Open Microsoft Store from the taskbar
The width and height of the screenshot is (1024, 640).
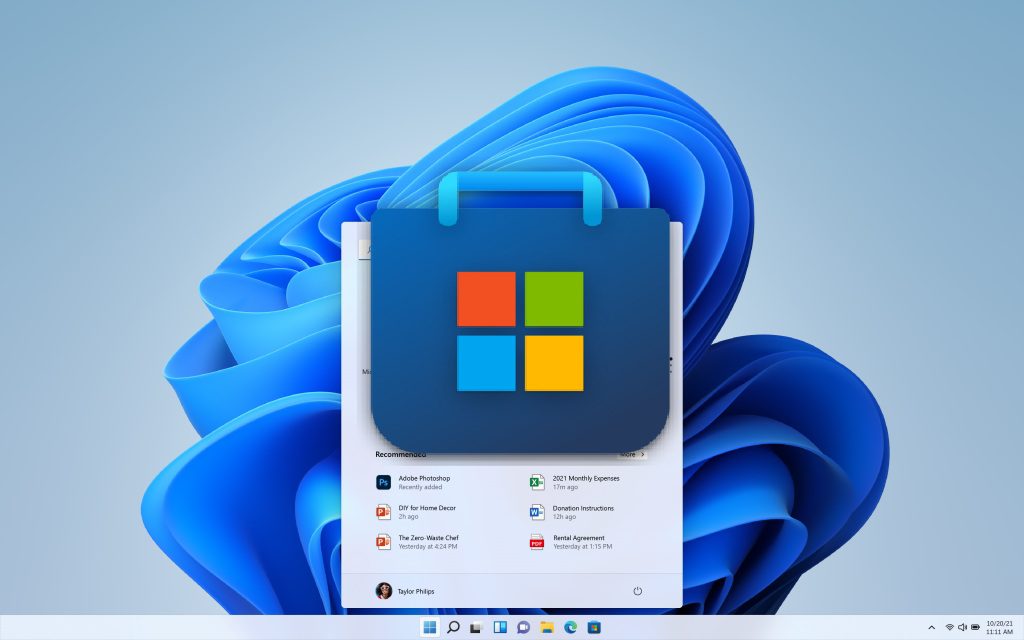pos(594,628)
